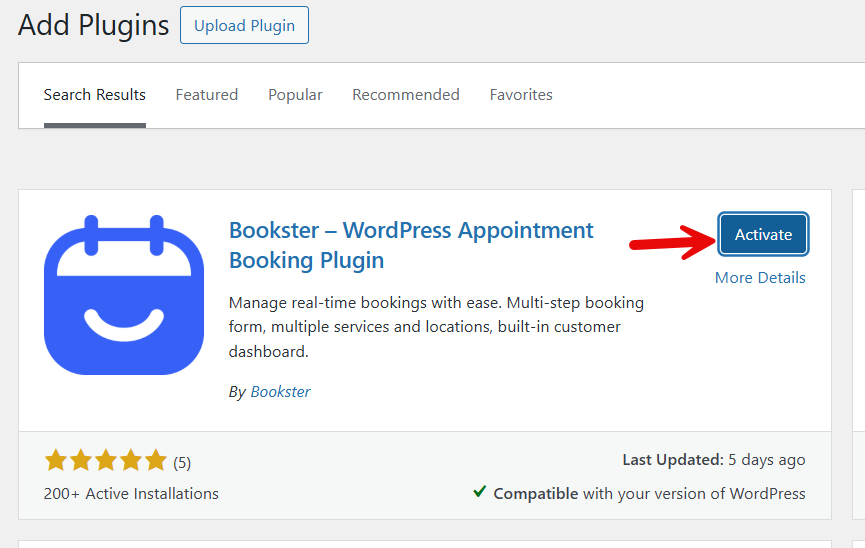This screenshot has height=548, width=865.
Task: Click the Bookster plugin description text
Action: click(436, 327)
